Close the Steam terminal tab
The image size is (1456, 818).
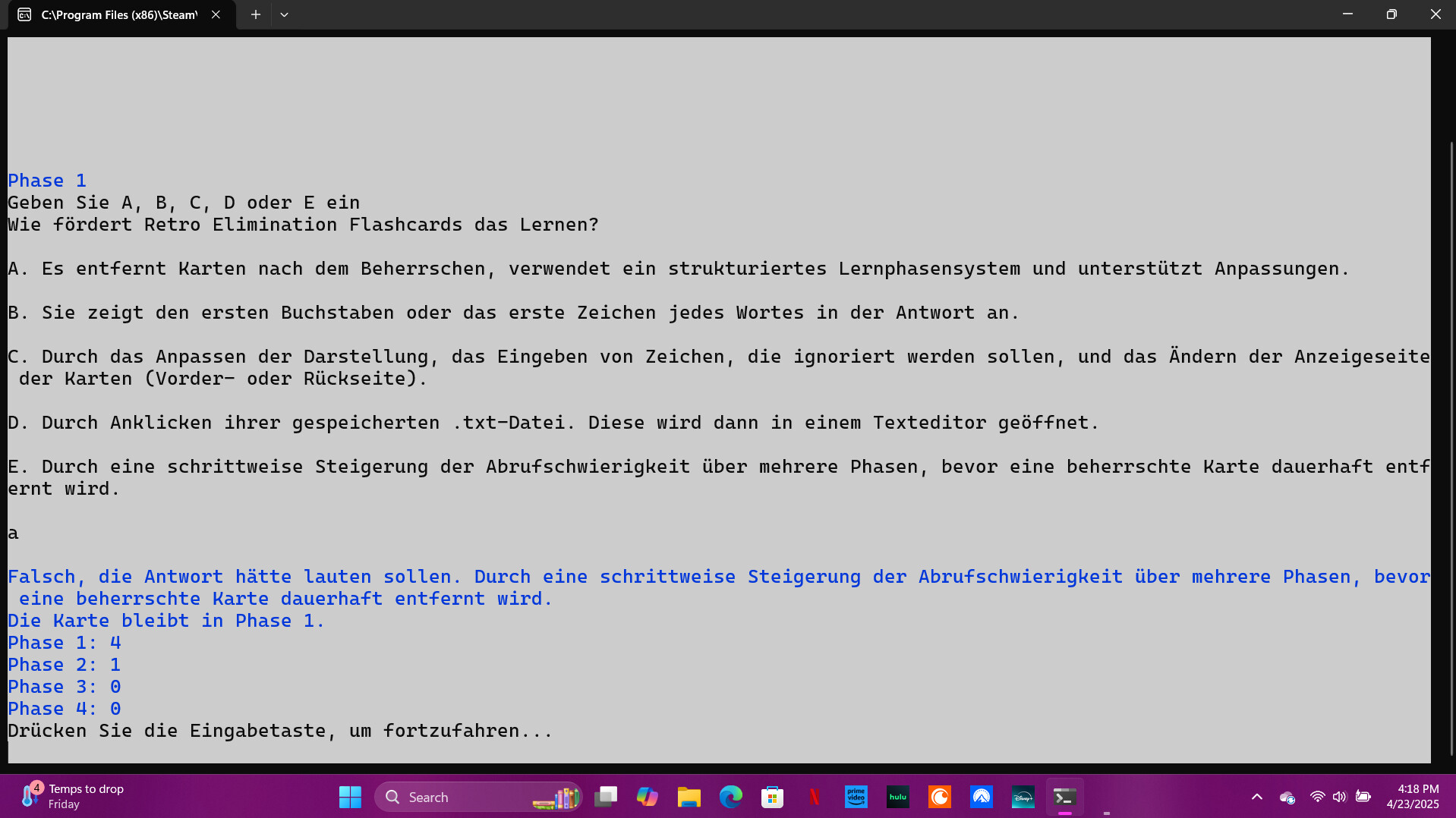pyautogui.click(x=216, y=14)
